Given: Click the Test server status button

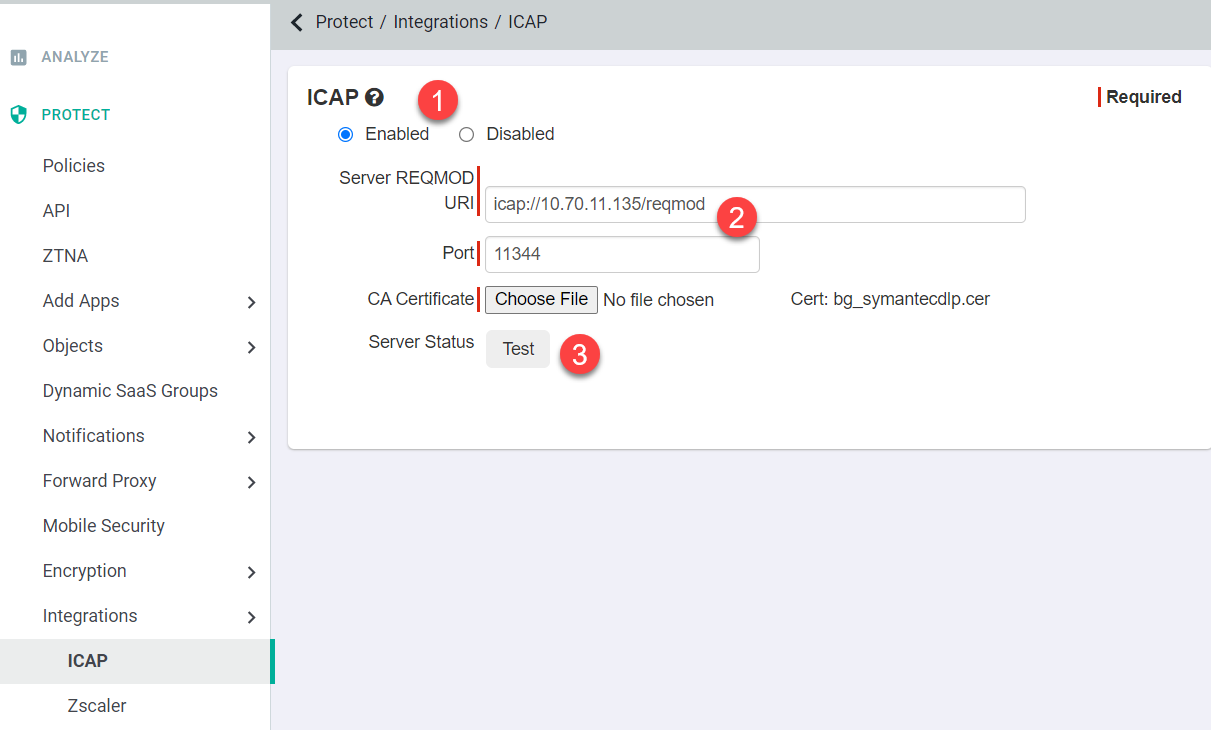Looking at the screenshot, I should [x=518, y=349].
